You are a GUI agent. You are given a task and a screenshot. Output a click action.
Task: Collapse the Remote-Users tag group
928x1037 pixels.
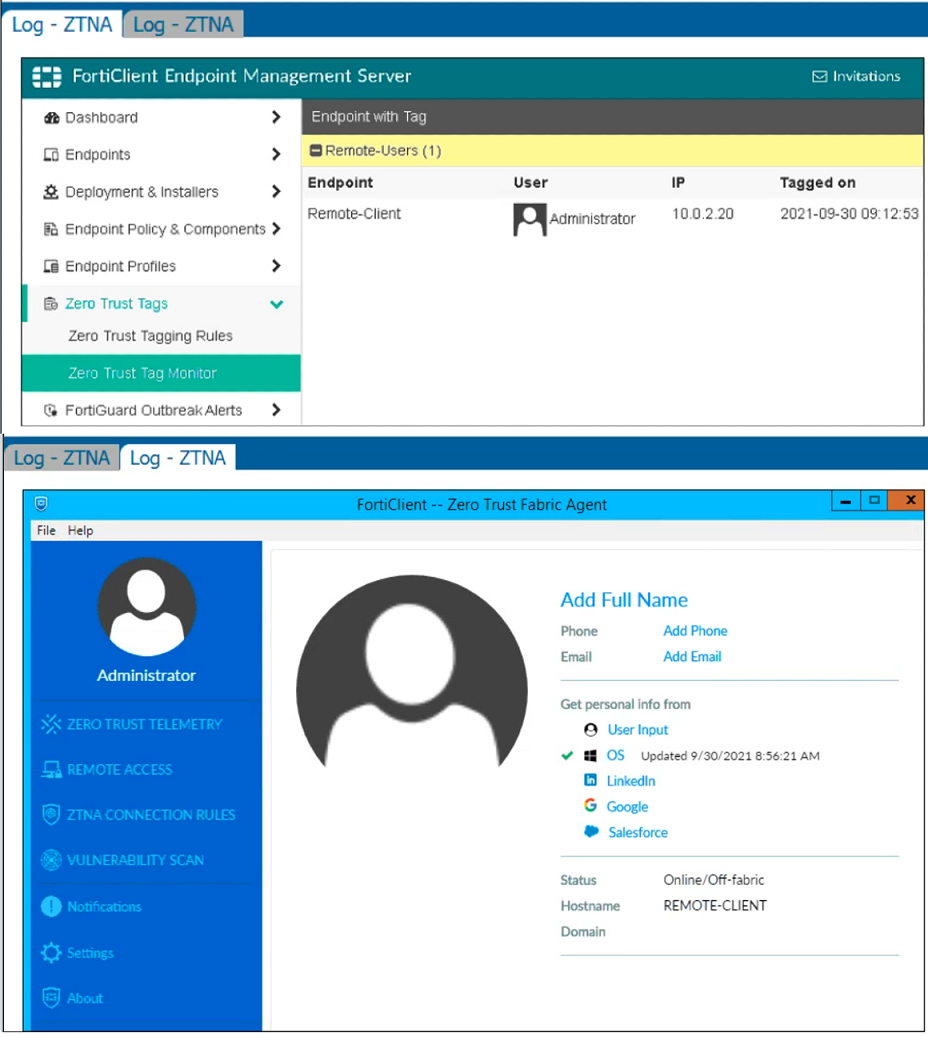(316, 151)
